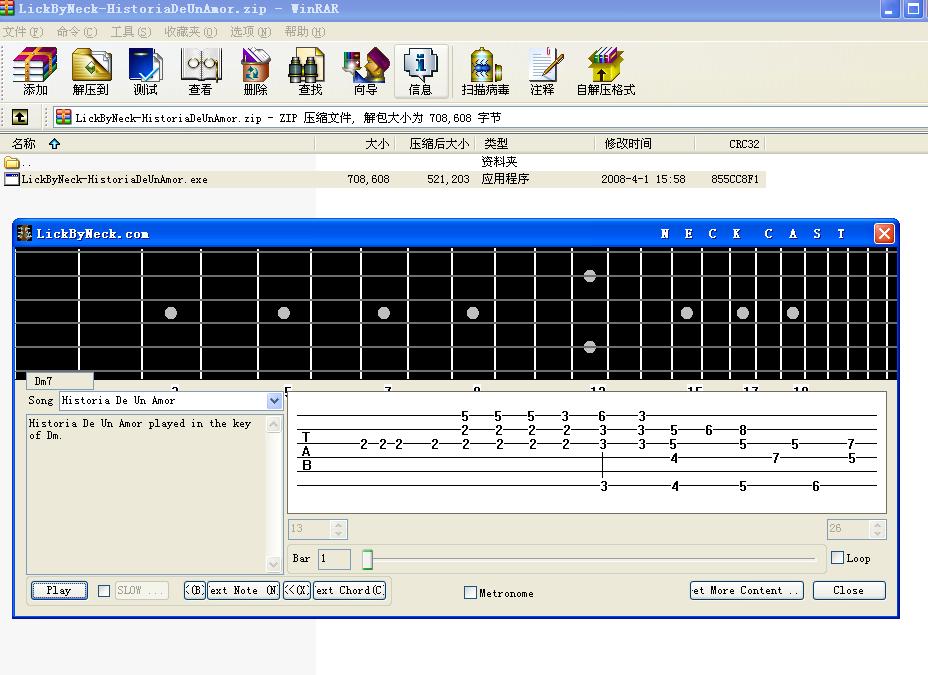
Task: Sort the file list by 名称 (Name) column
Action: pos(157,143)
